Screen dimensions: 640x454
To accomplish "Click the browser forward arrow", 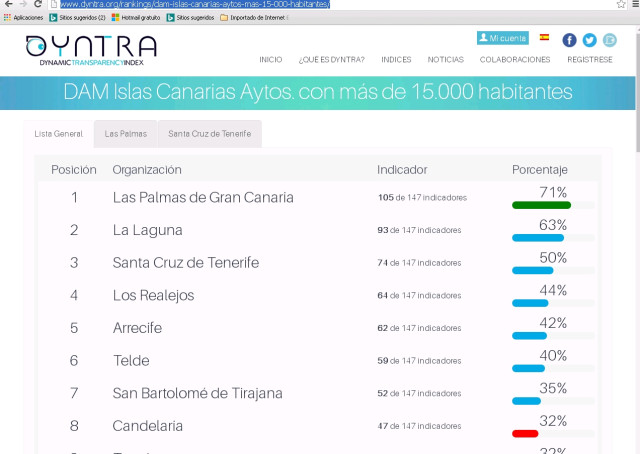I will pyautogui.click(x=23, y=4).
